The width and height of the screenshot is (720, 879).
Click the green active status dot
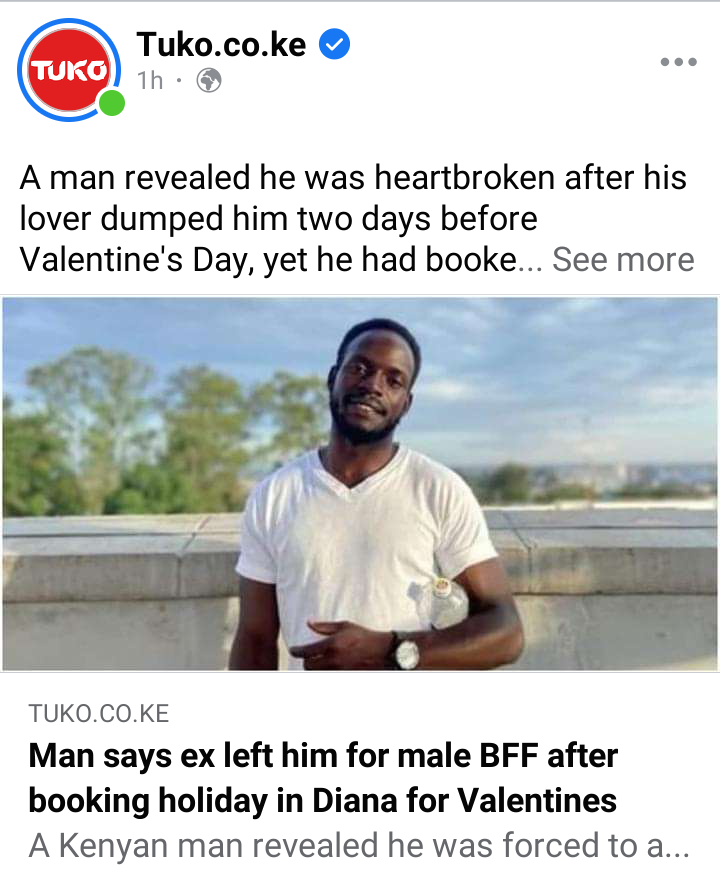(x=112, y=103)
